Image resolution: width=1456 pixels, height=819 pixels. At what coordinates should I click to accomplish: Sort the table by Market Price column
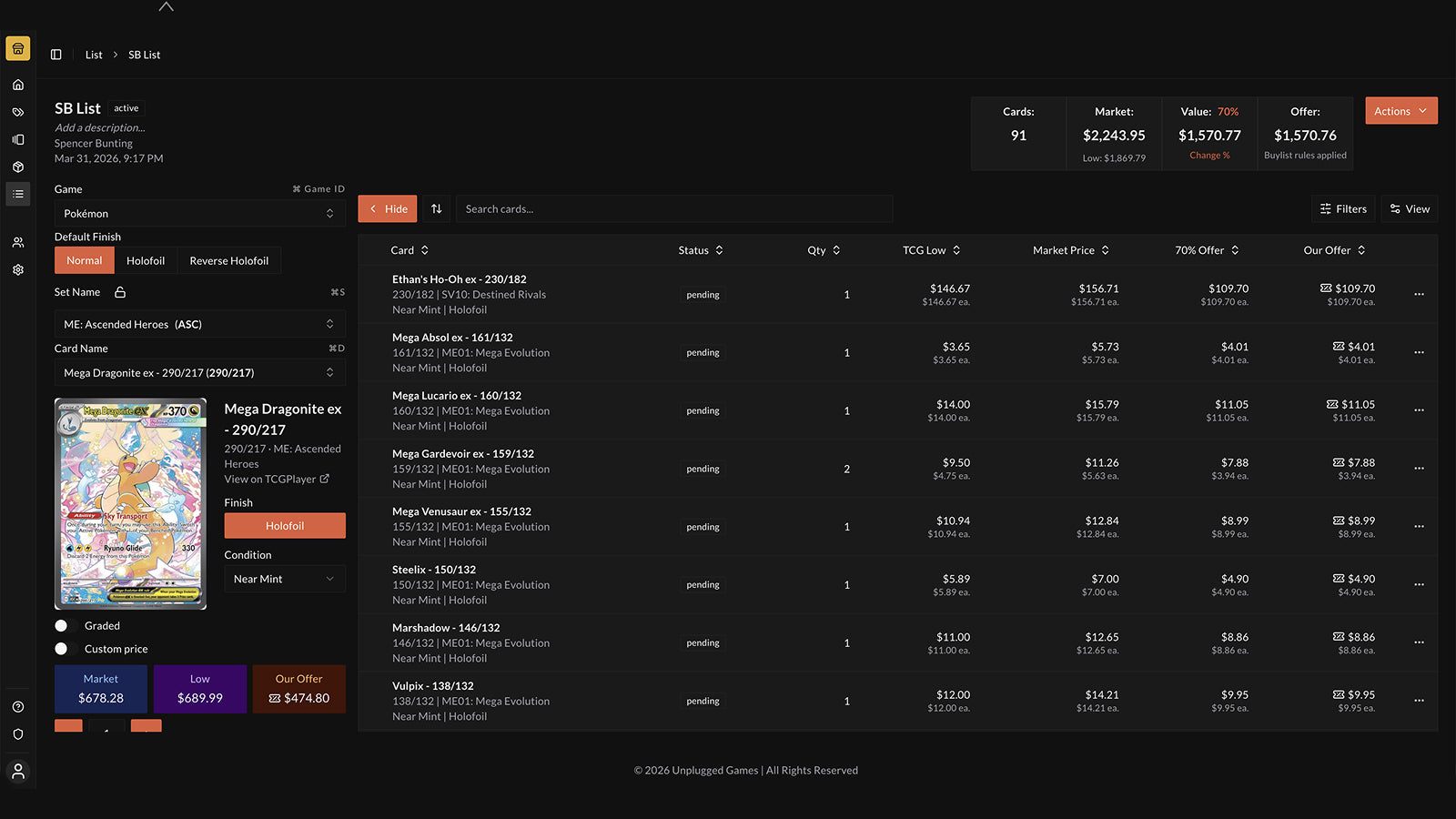click(1071, 250)
